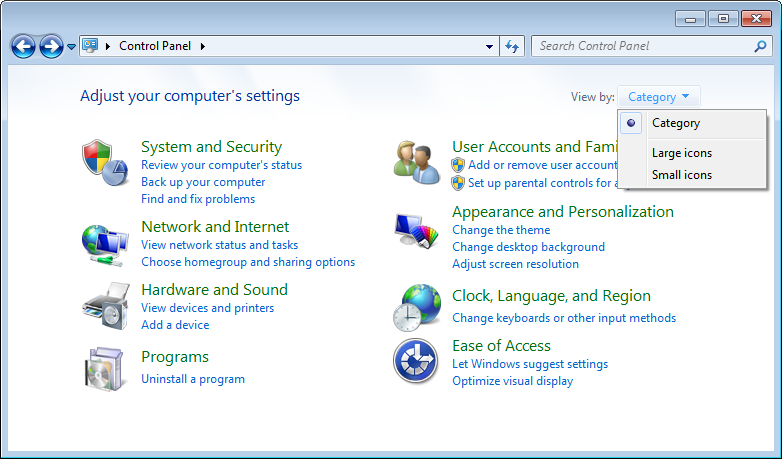Click the Control Panel icon in address bar
Viewport: 782px width, 459px height.
click(90, 46)
